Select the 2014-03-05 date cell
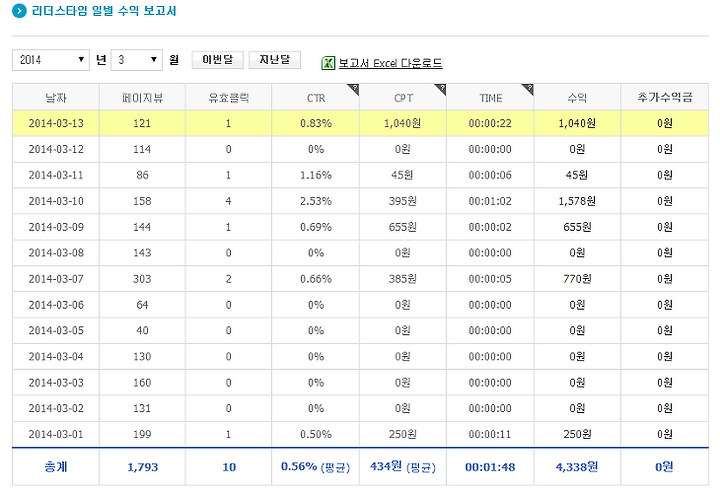 point(56,330)
